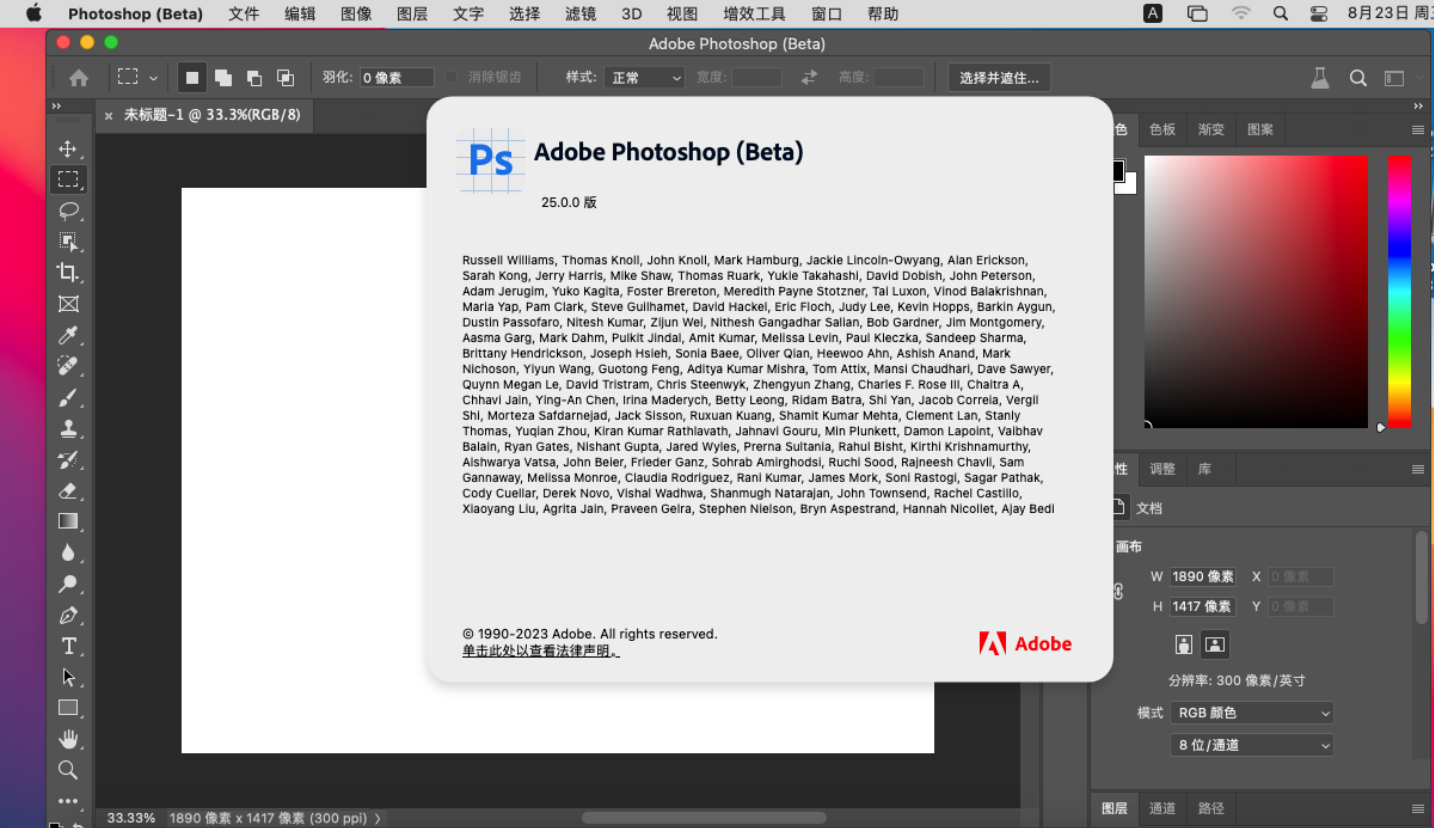Close the 未标题-1 document tab
The width and height of the screenshot is (1434, 828).
(109, 116)
